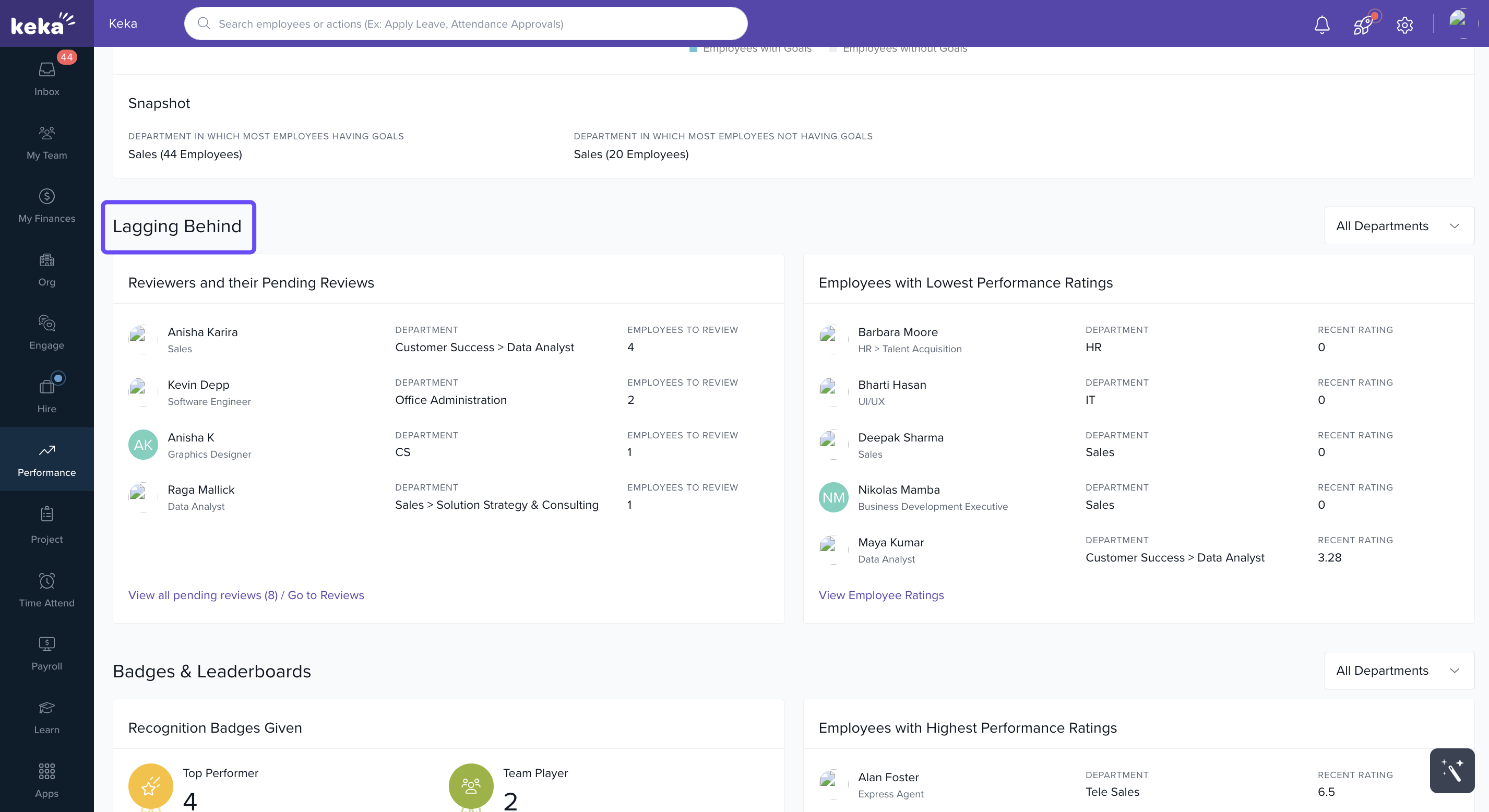
Task: Go to My Finances section
Action: 47,205
